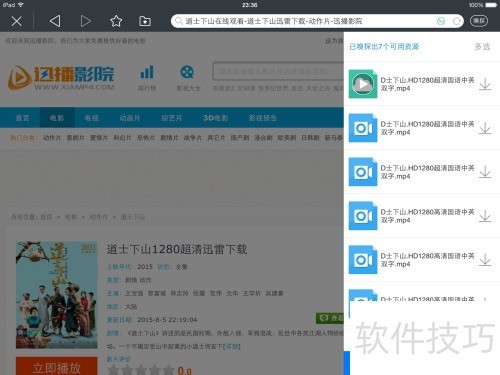Open the favorites folder icon
Viewport: 500px width, 375px height.
click(145, 21)
